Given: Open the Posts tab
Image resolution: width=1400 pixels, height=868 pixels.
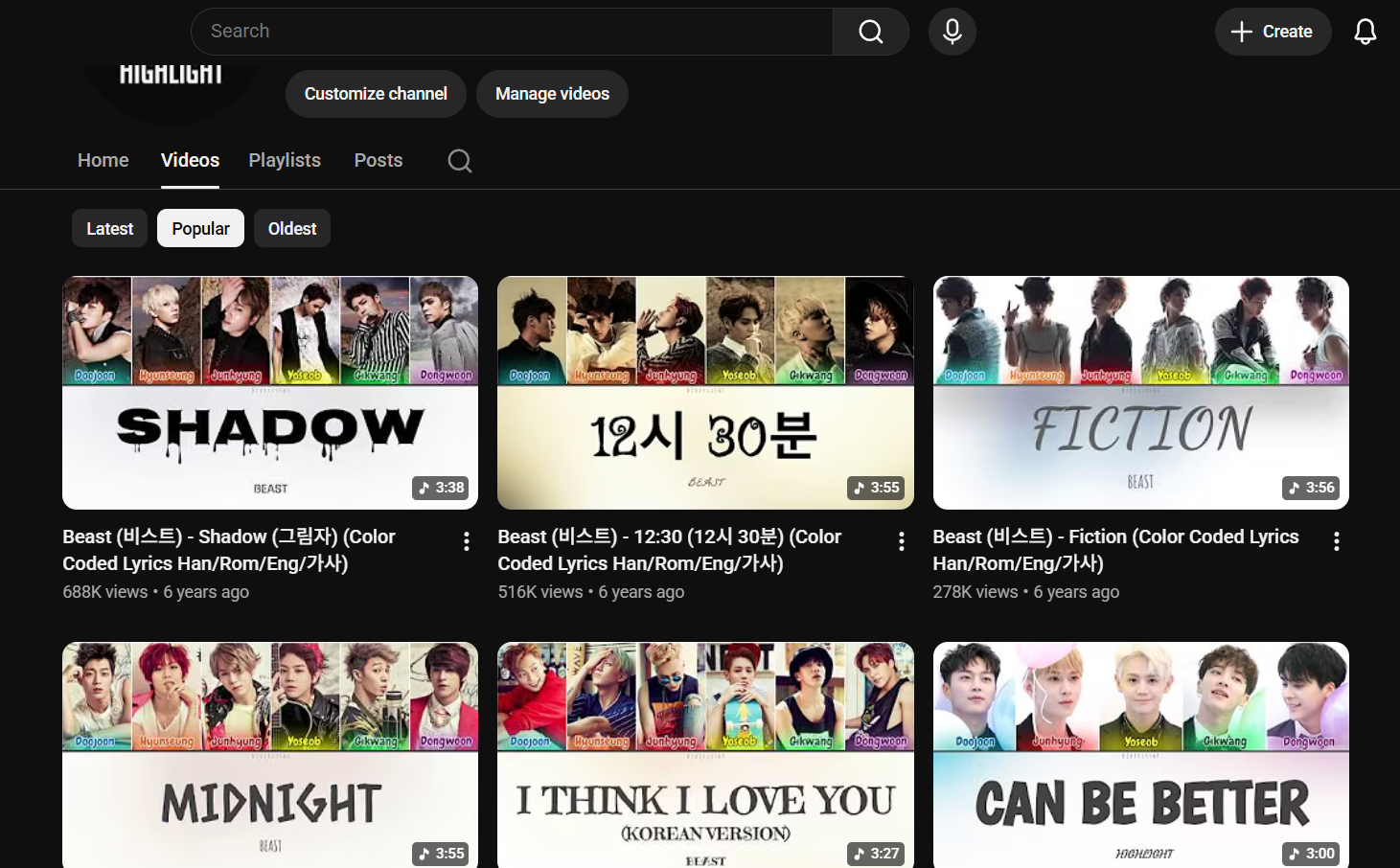Looking at the screenshot, I should point(379,160).
